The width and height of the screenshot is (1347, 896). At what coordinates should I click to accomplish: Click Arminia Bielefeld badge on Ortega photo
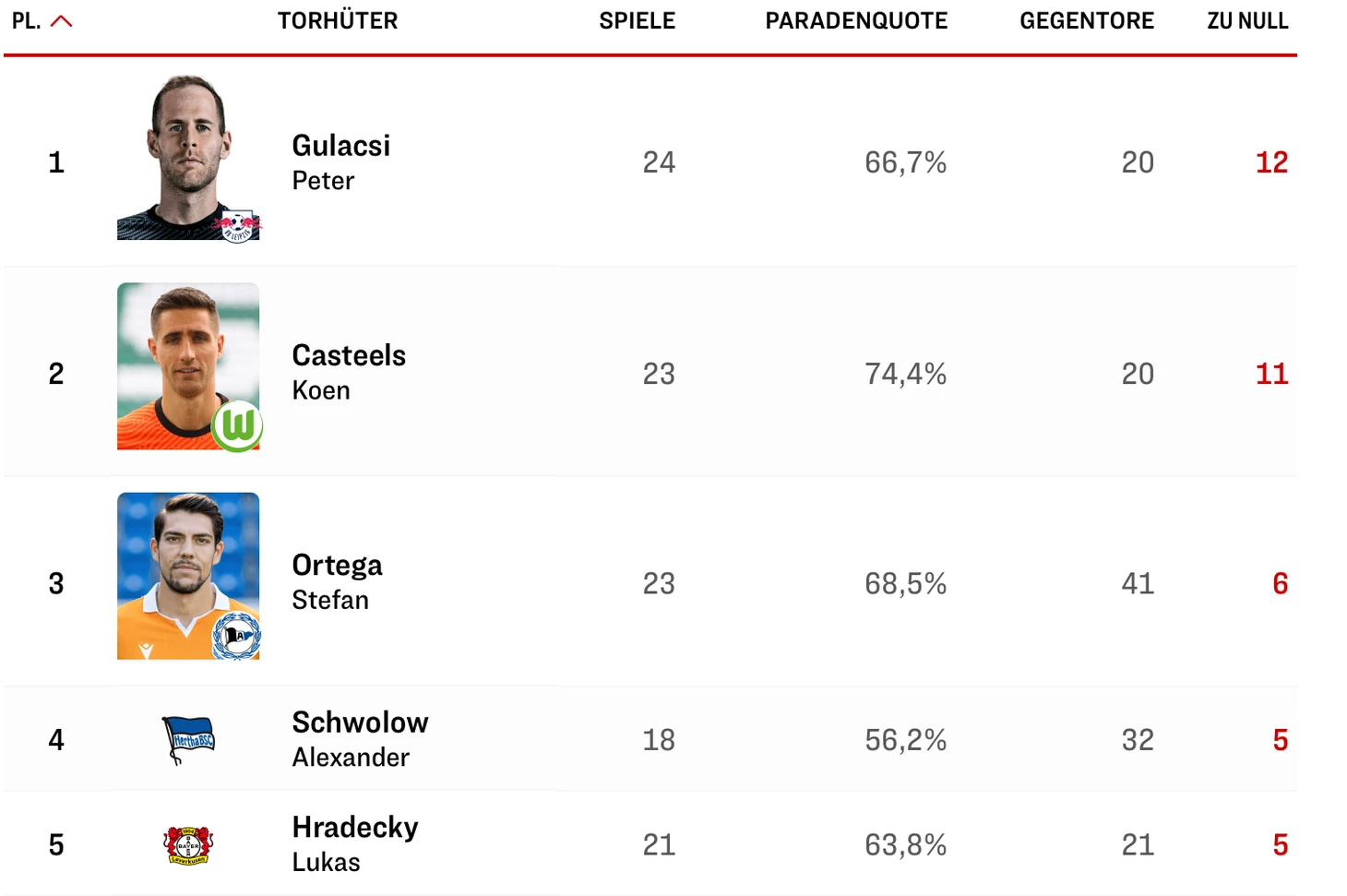[237, 636]
